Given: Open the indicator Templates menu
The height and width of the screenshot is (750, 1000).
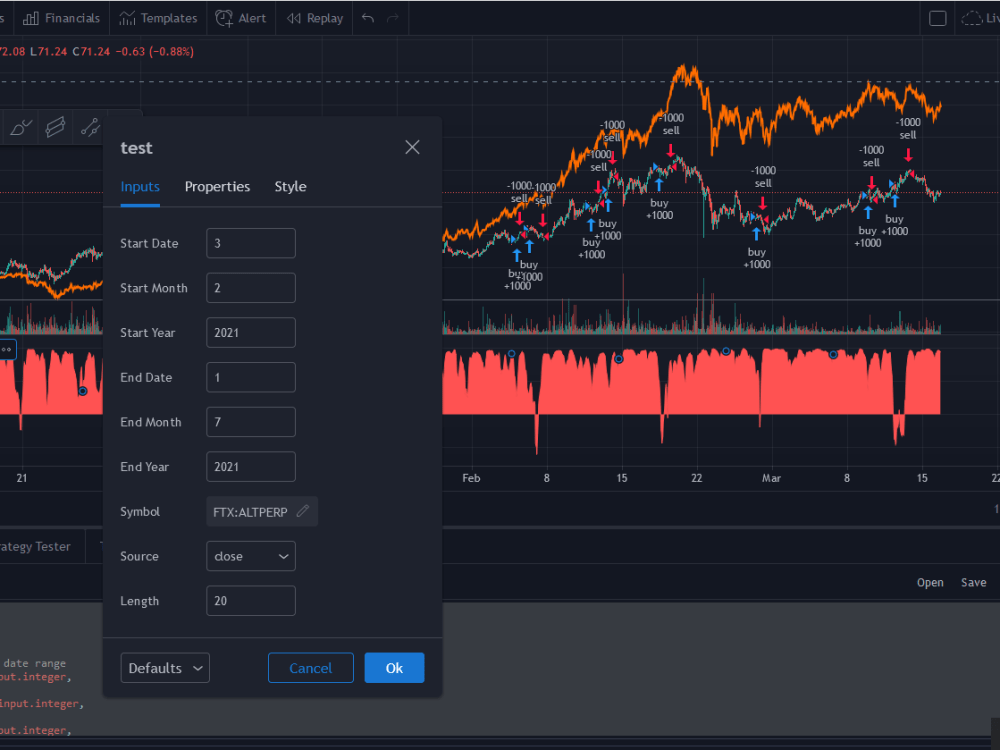Looking at the screenshot, I should [158, 17].
